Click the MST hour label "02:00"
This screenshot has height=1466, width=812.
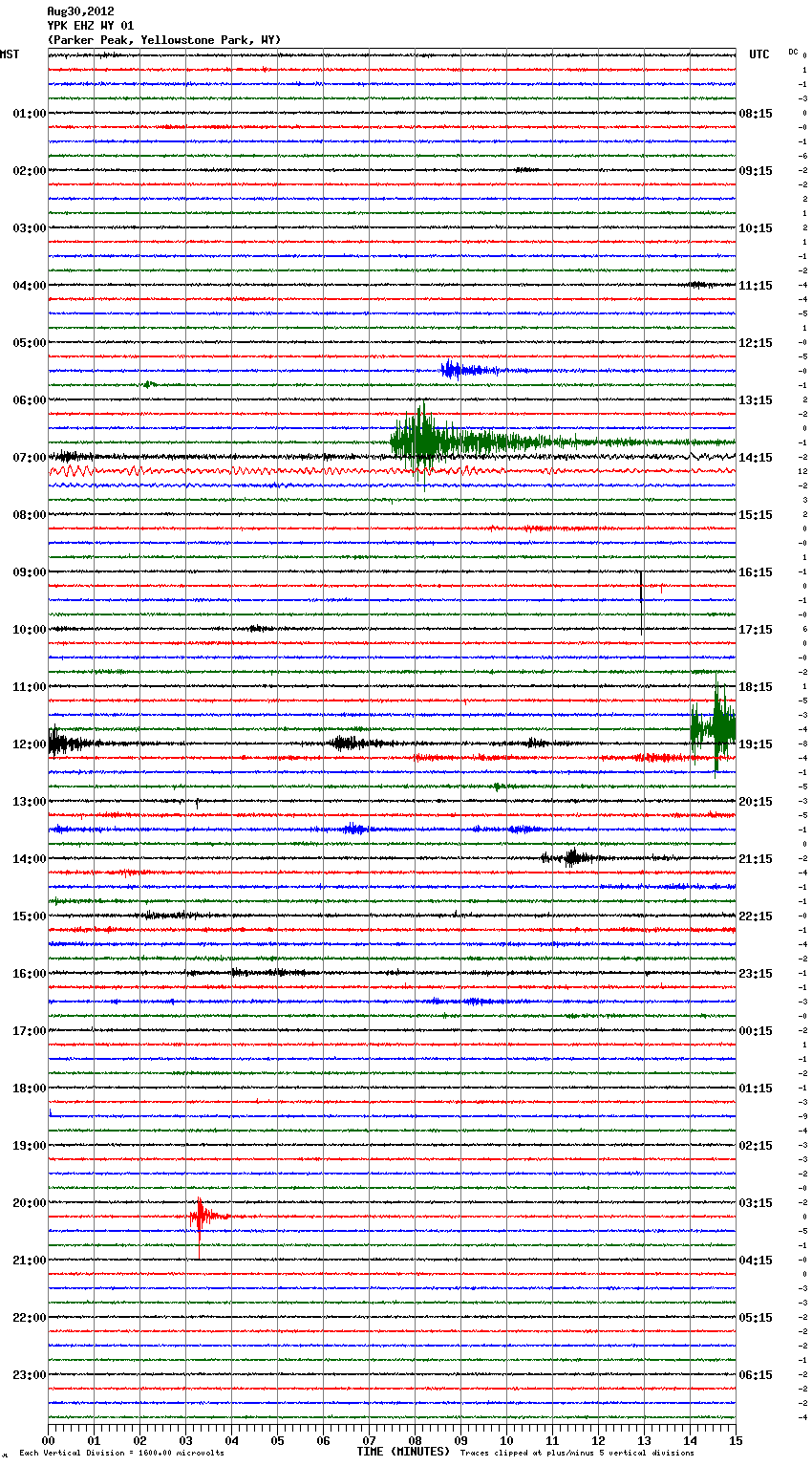[30, 171]
